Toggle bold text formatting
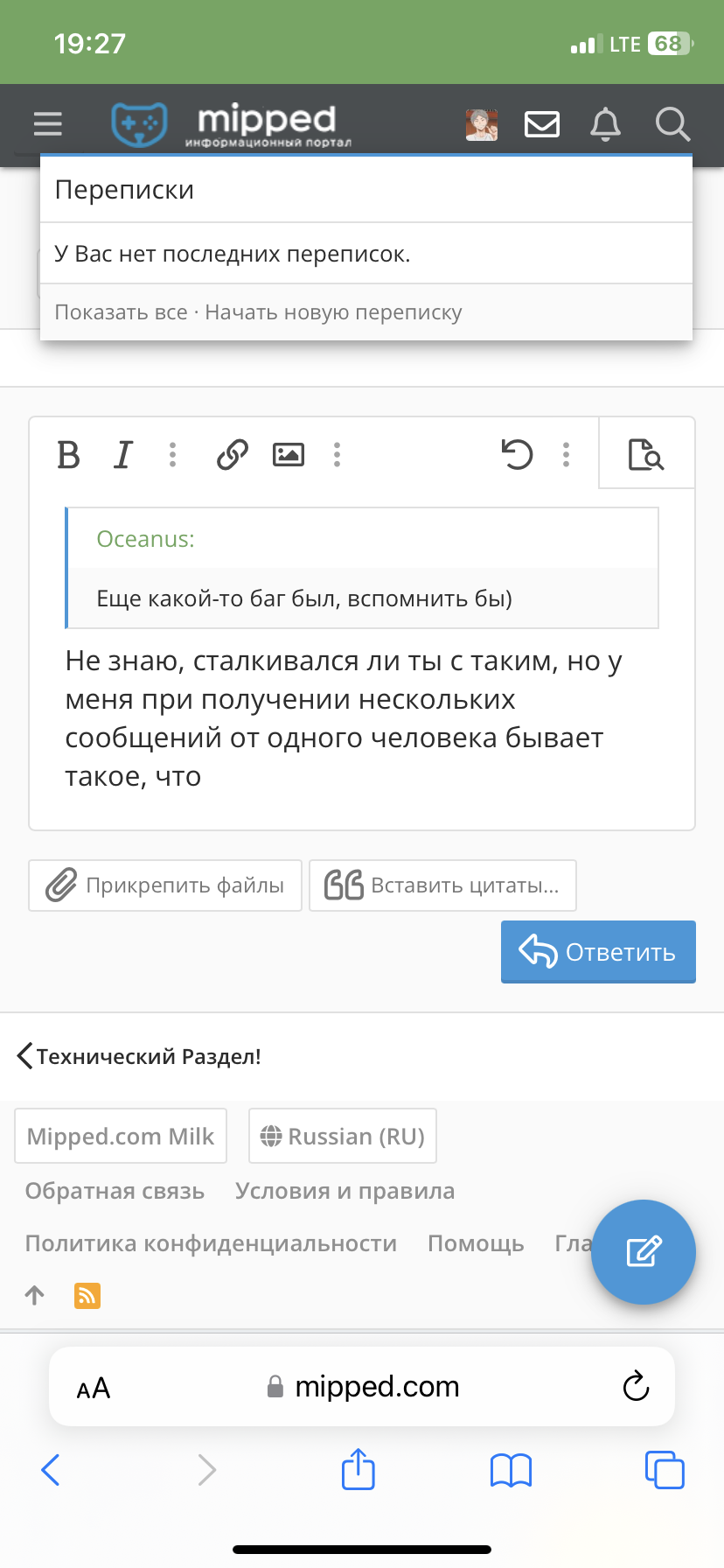The height and width of the screenshot is (1568, 724). (x=68, y=455)
